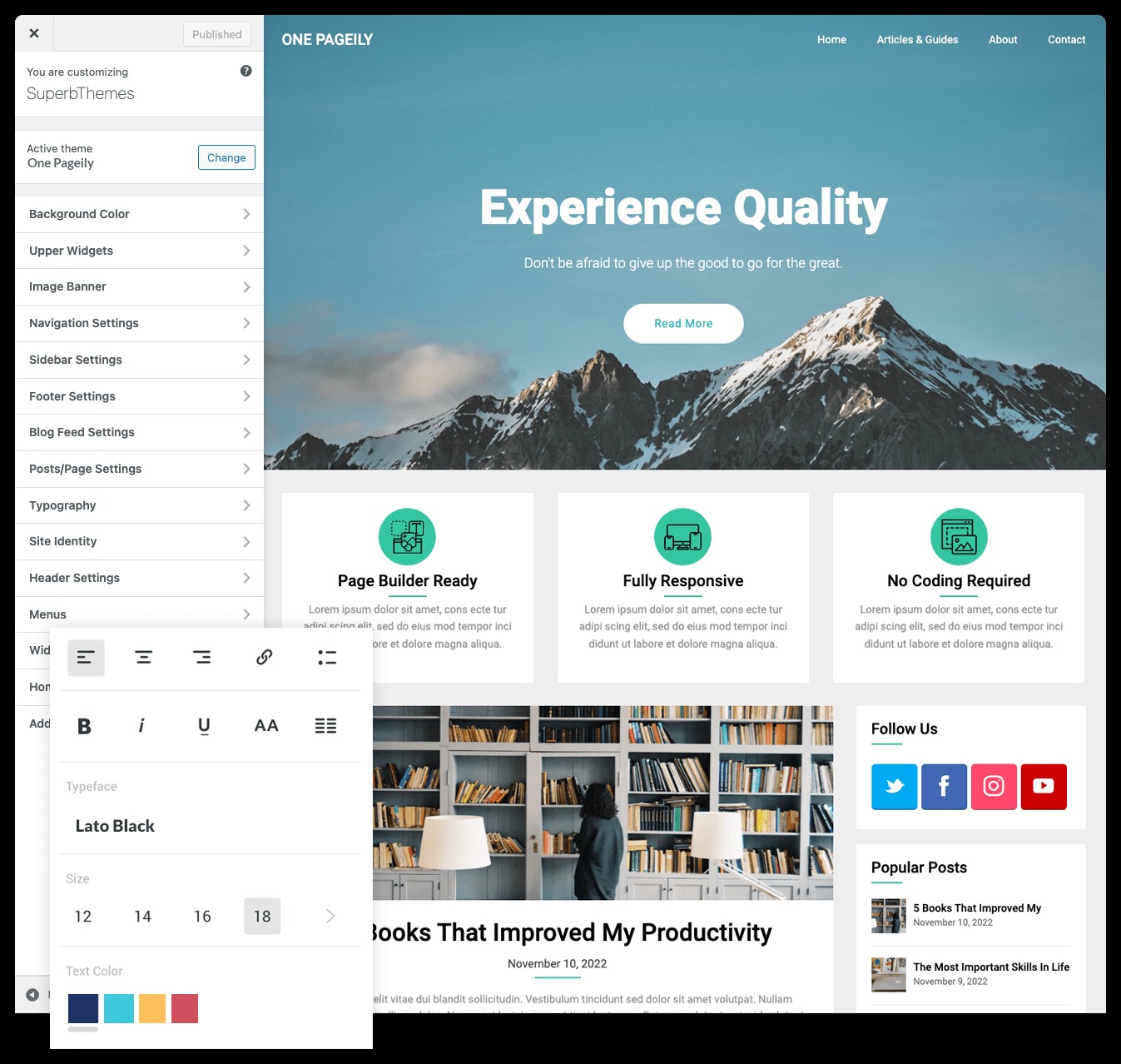The width and height of the screenshot is (1121, 1064).
Task: Click the align left text icon
Action: (x=86, y=658)
